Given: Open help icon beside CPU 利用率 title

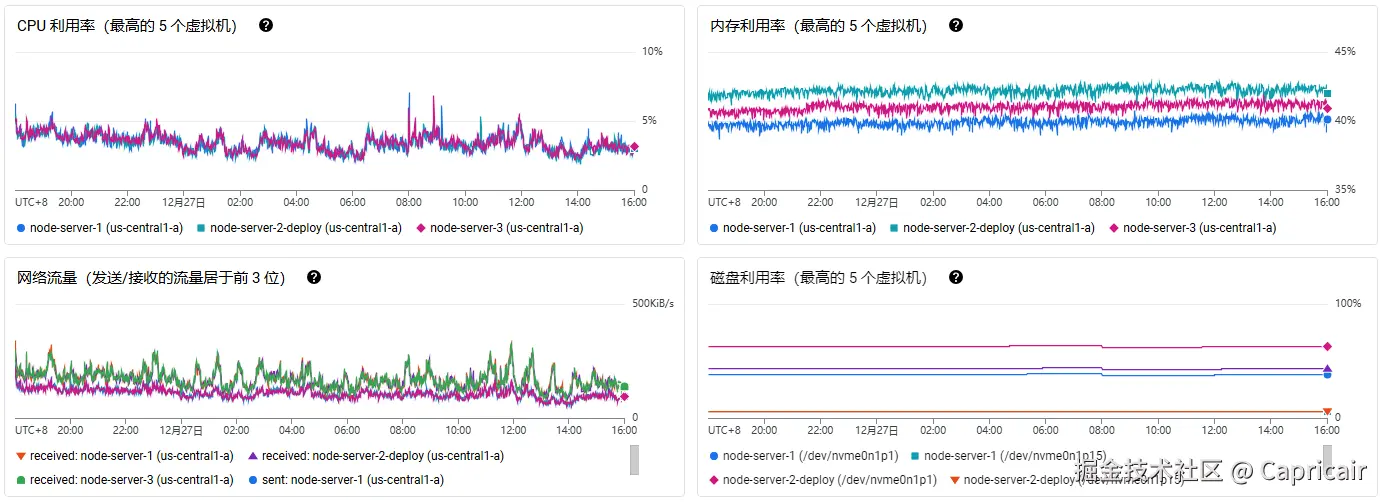Looking at the screenshot, I should tap(266, 26).
